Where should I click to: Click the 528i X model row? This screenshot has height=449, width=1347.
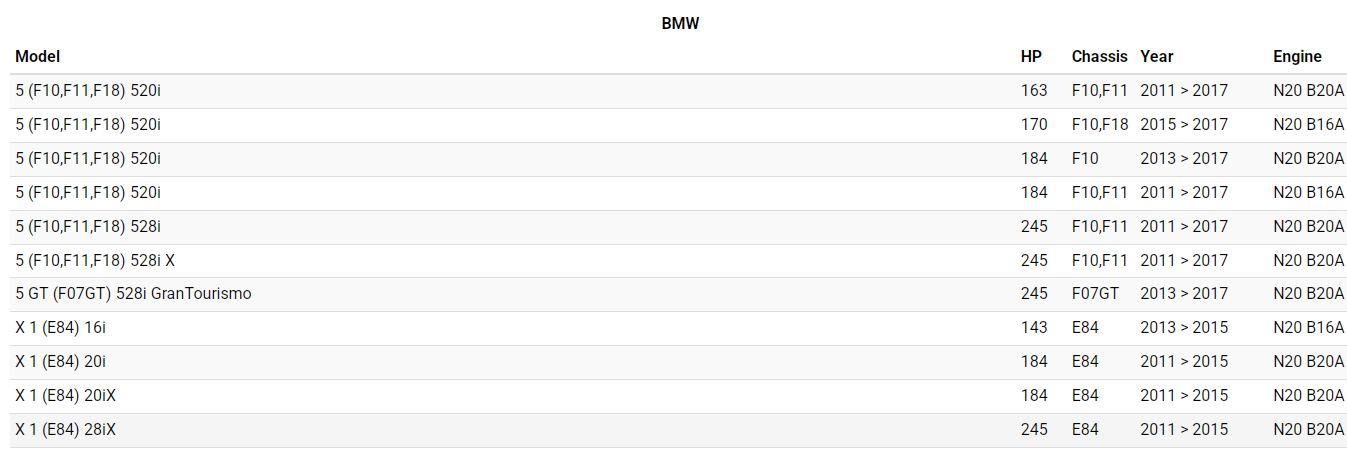(95, 261)
